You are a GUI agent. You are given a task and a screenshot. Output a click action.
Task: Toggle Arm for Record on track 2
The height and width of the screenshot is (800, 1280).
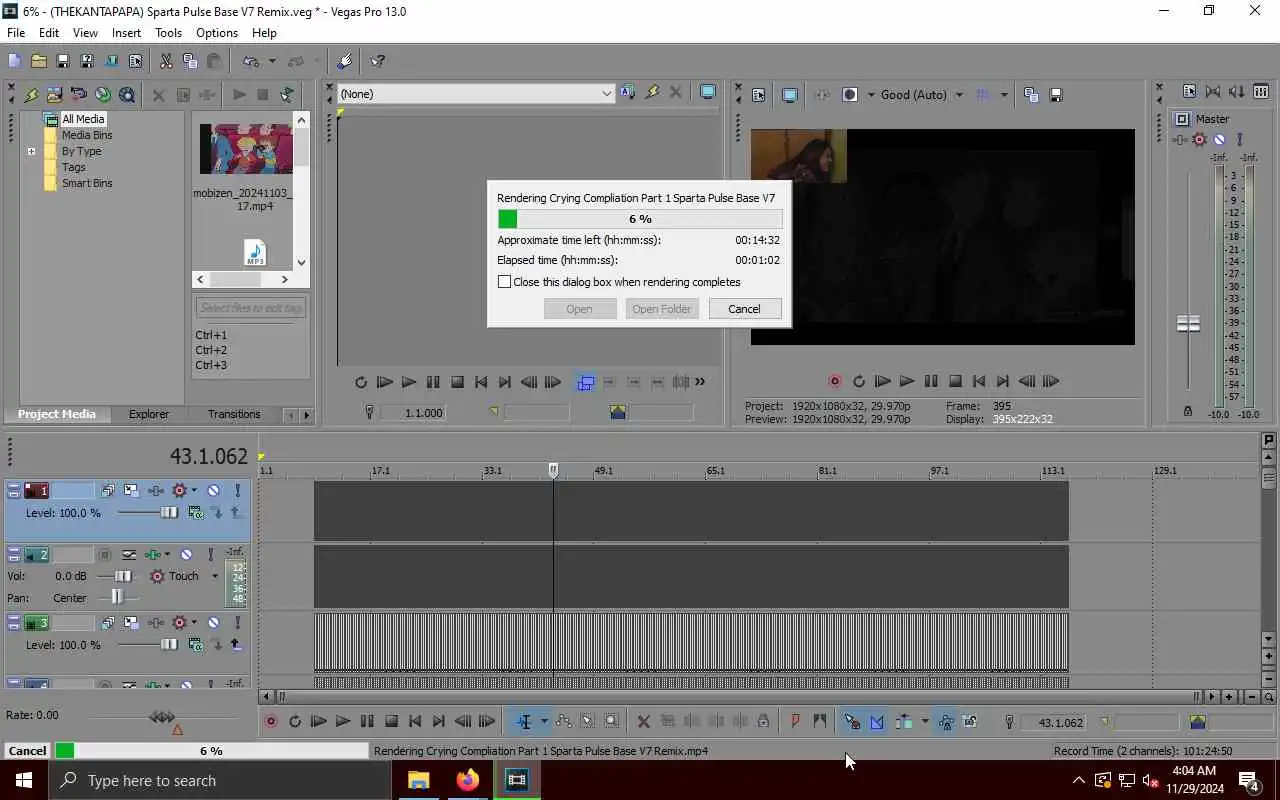(104, 554)
